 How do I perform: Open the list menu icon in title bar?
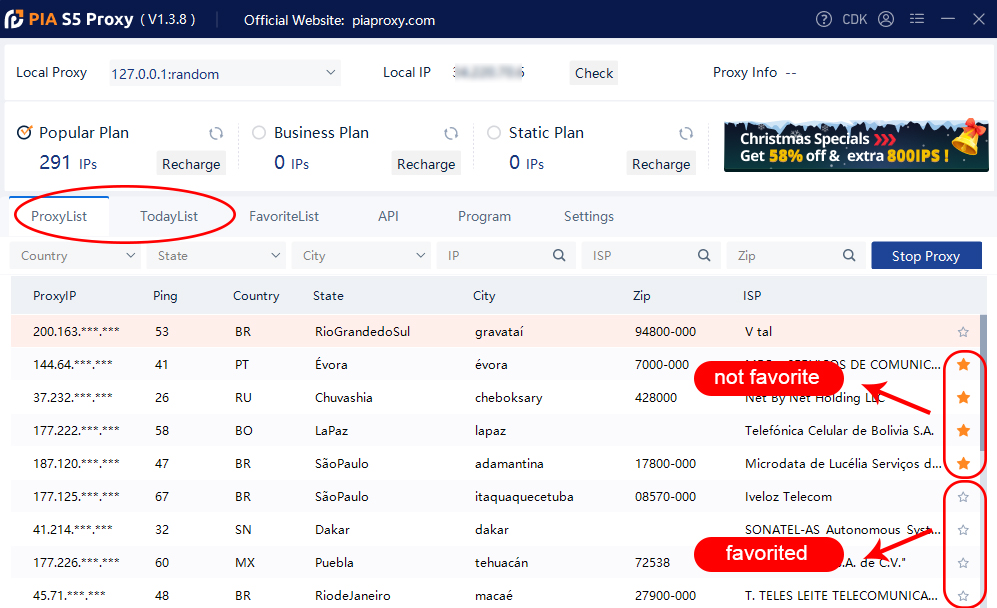pos(916,19)
